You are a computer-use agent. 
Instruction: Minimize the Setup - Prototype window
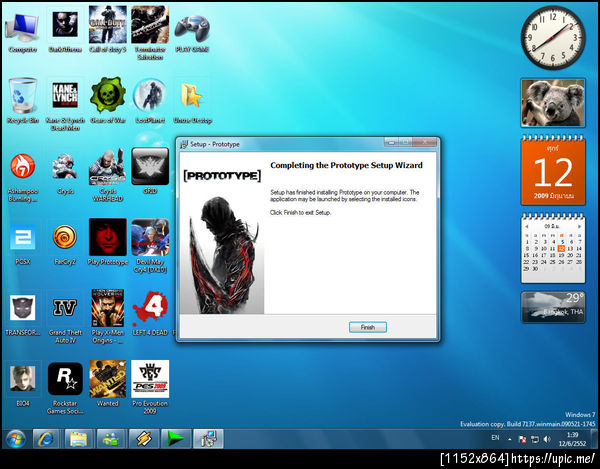(x=391, y=142)
